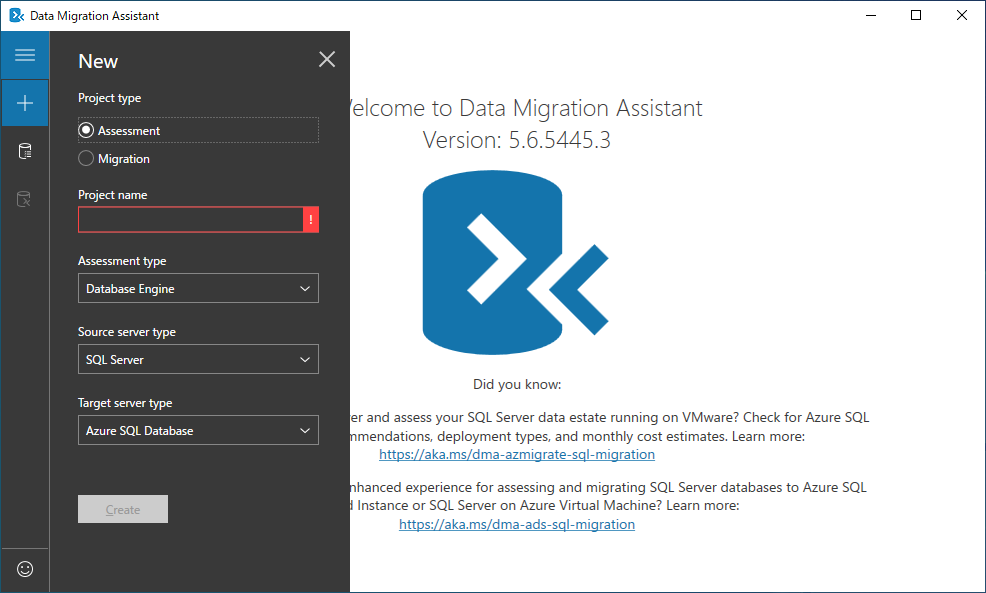Click the project name error indicator

click(311, 219)
